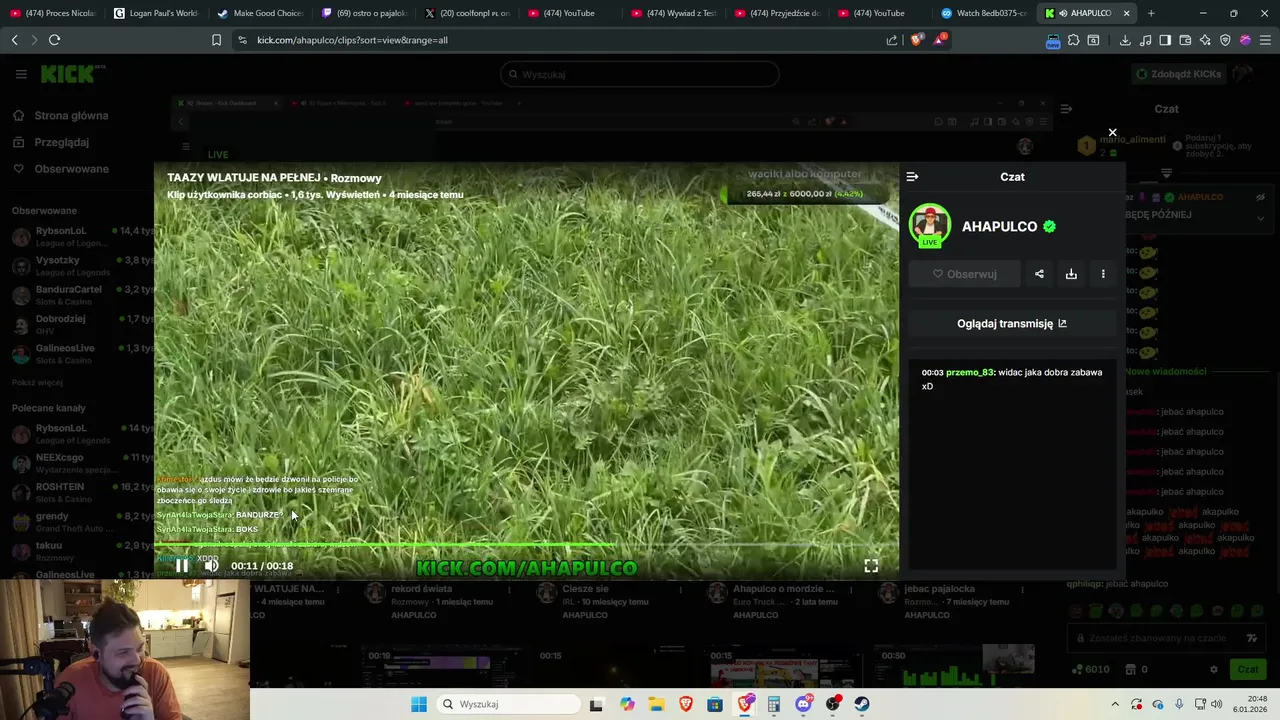Click the address bar URL
Image resolution: width=1280 pixels, height=720 pixels.
click(352, 40)
